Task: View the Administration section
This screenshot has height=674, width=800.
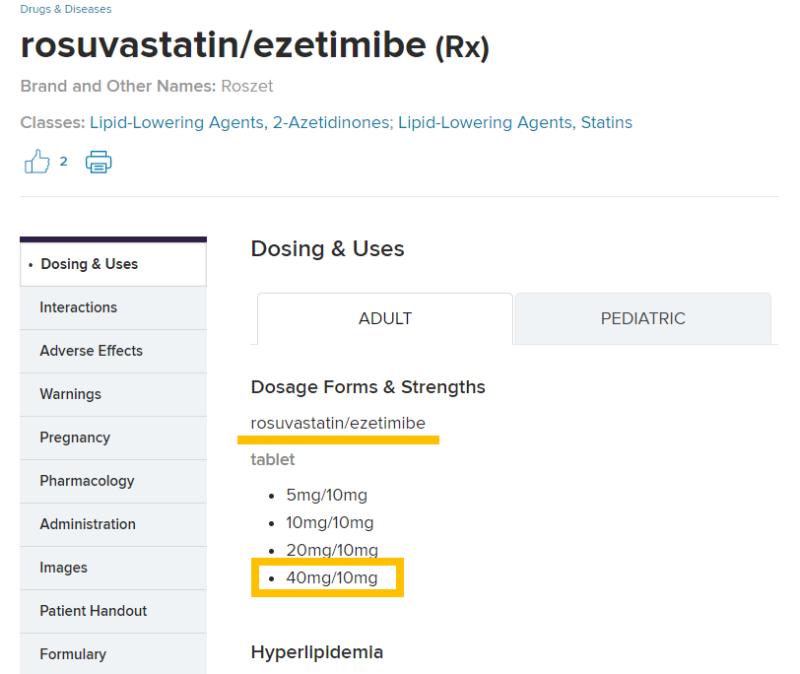Action: click(88, 524)
